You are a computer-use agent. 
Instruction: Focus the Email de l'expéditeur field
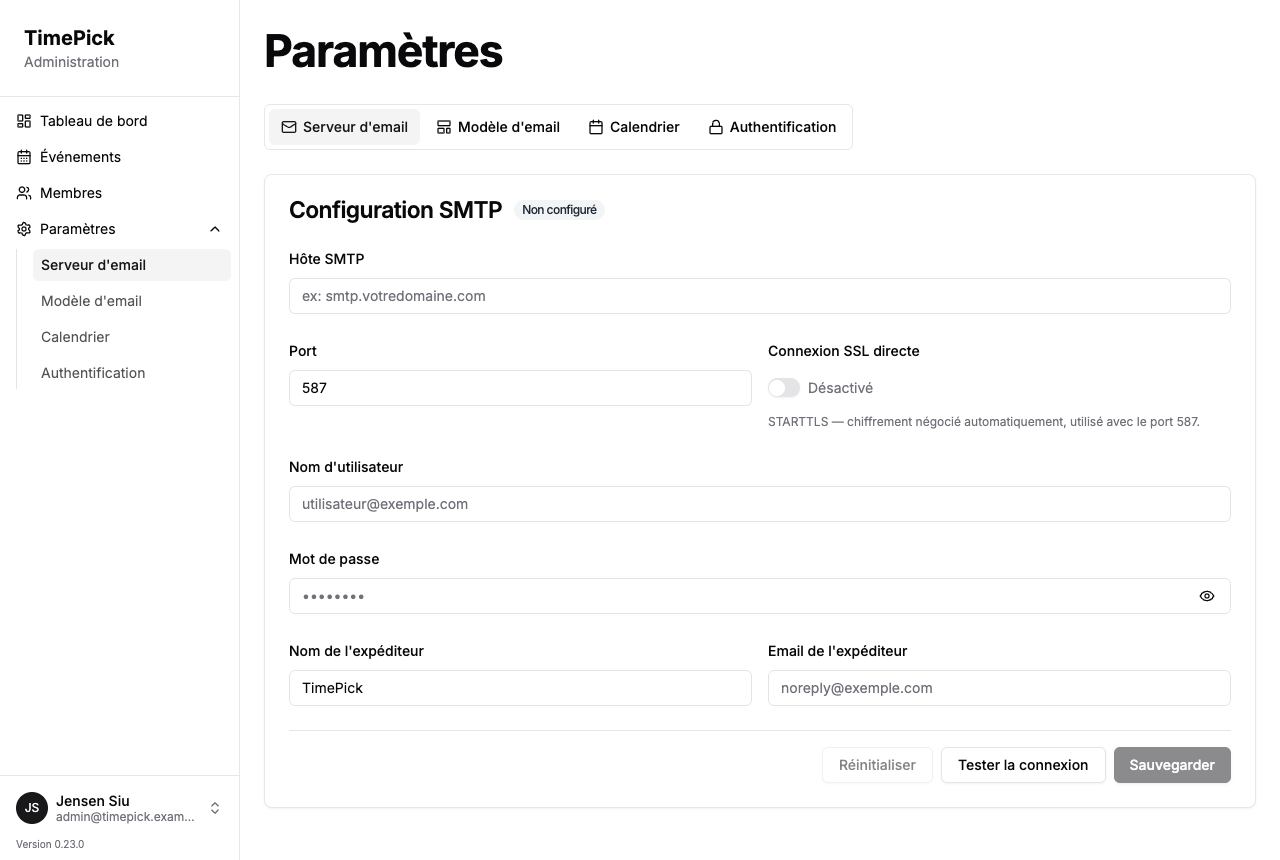pos(999,688)
